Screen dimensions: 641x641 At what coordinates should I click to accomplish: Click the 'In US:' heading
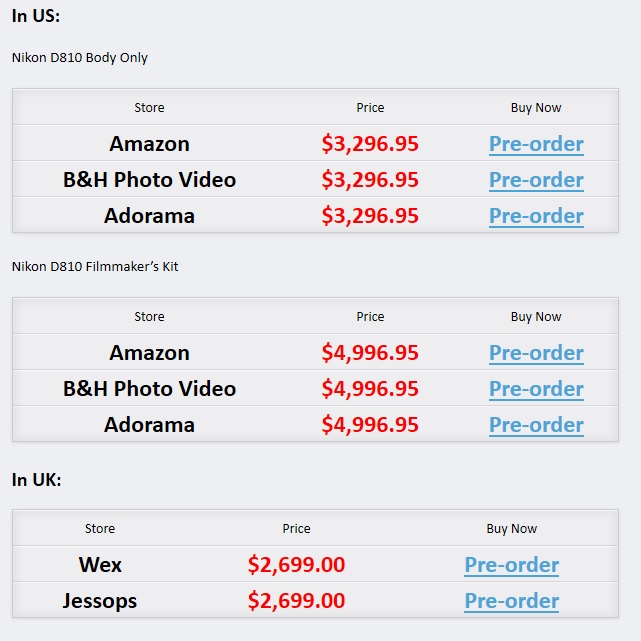(36, 16)
